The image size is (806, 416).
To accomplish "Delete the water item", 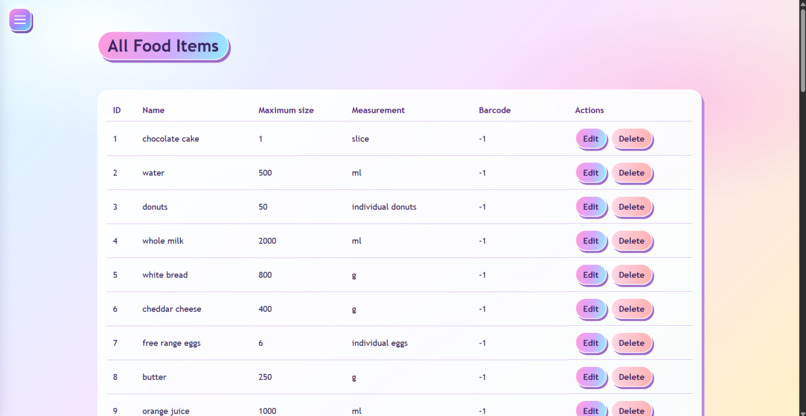I will 631,173.
